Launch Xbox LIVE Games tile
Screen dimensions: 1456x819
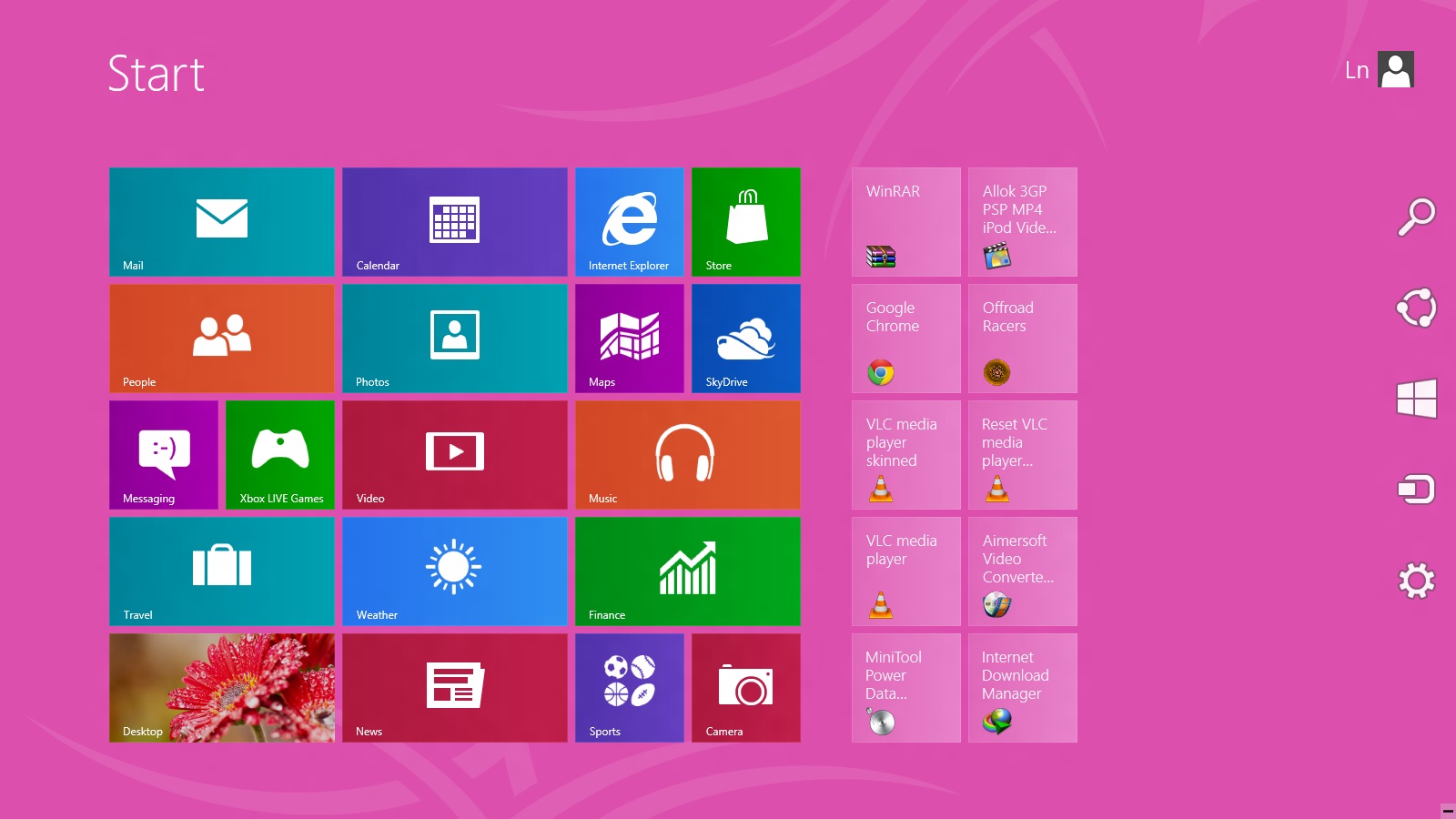click(280, 455)
